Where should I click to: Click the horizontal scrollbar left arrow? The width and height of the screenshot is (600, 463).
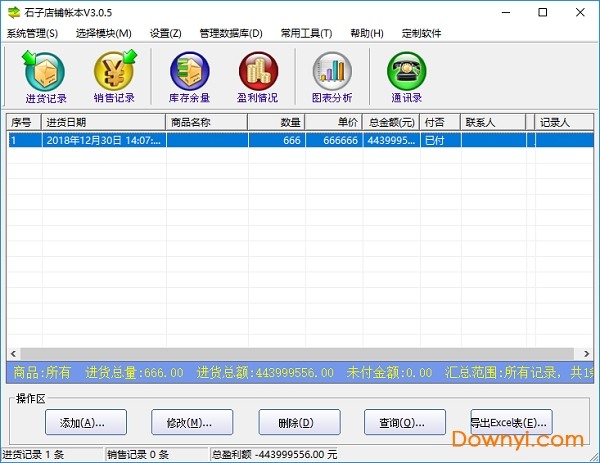(x=13, y=354)
